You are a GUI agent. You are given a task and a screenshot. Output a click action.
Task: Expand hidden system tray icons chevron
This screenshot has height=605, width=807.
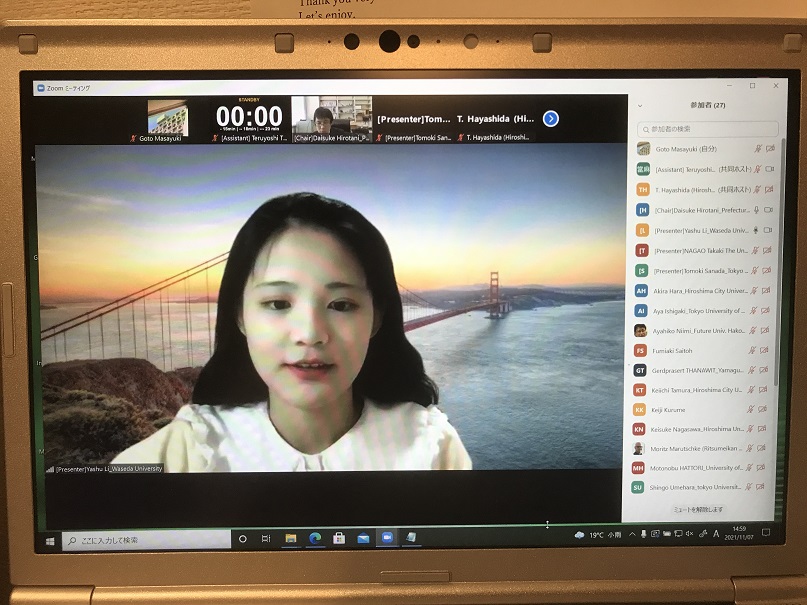[x=632, y=535]
